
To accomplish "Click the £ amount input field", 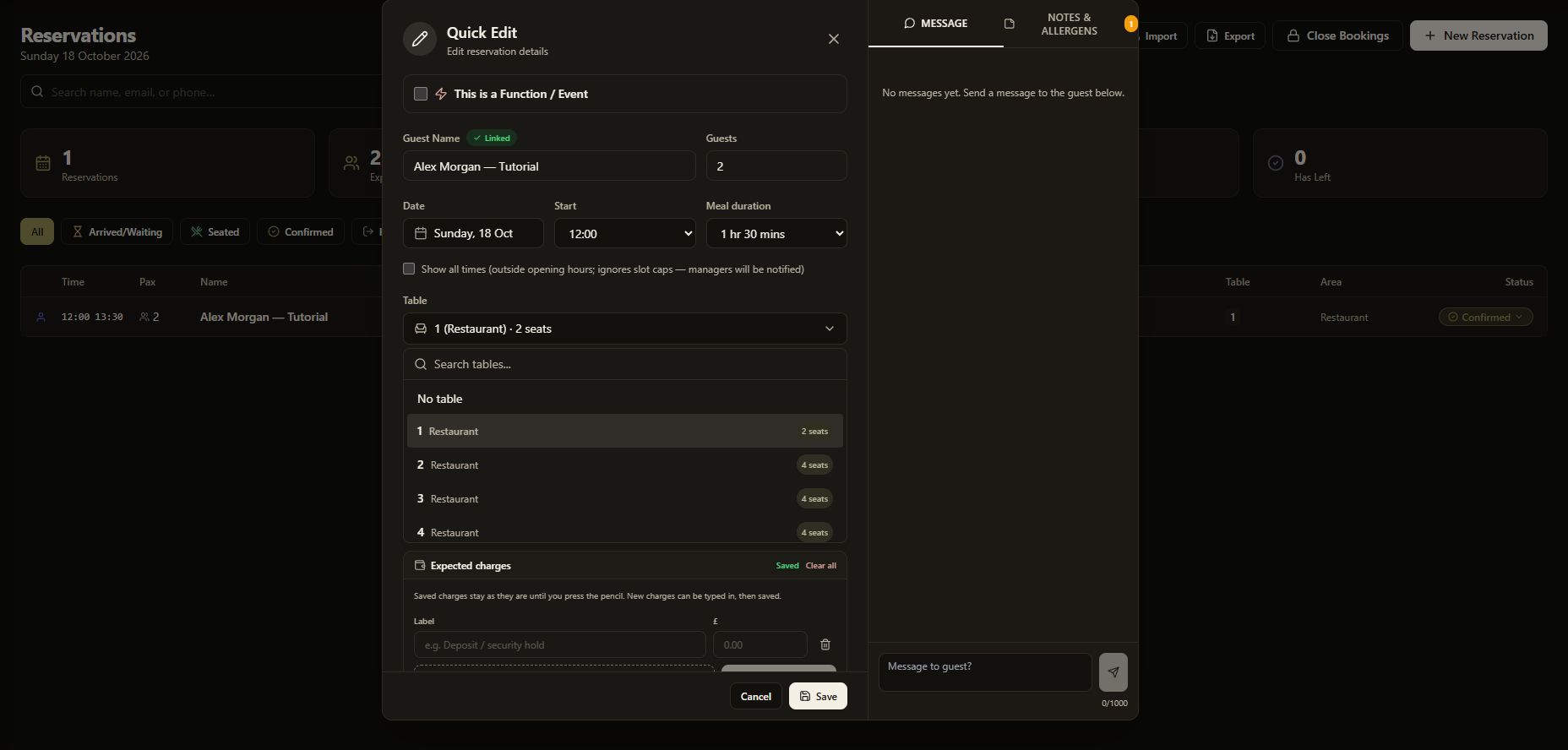I will click(760, 644).
